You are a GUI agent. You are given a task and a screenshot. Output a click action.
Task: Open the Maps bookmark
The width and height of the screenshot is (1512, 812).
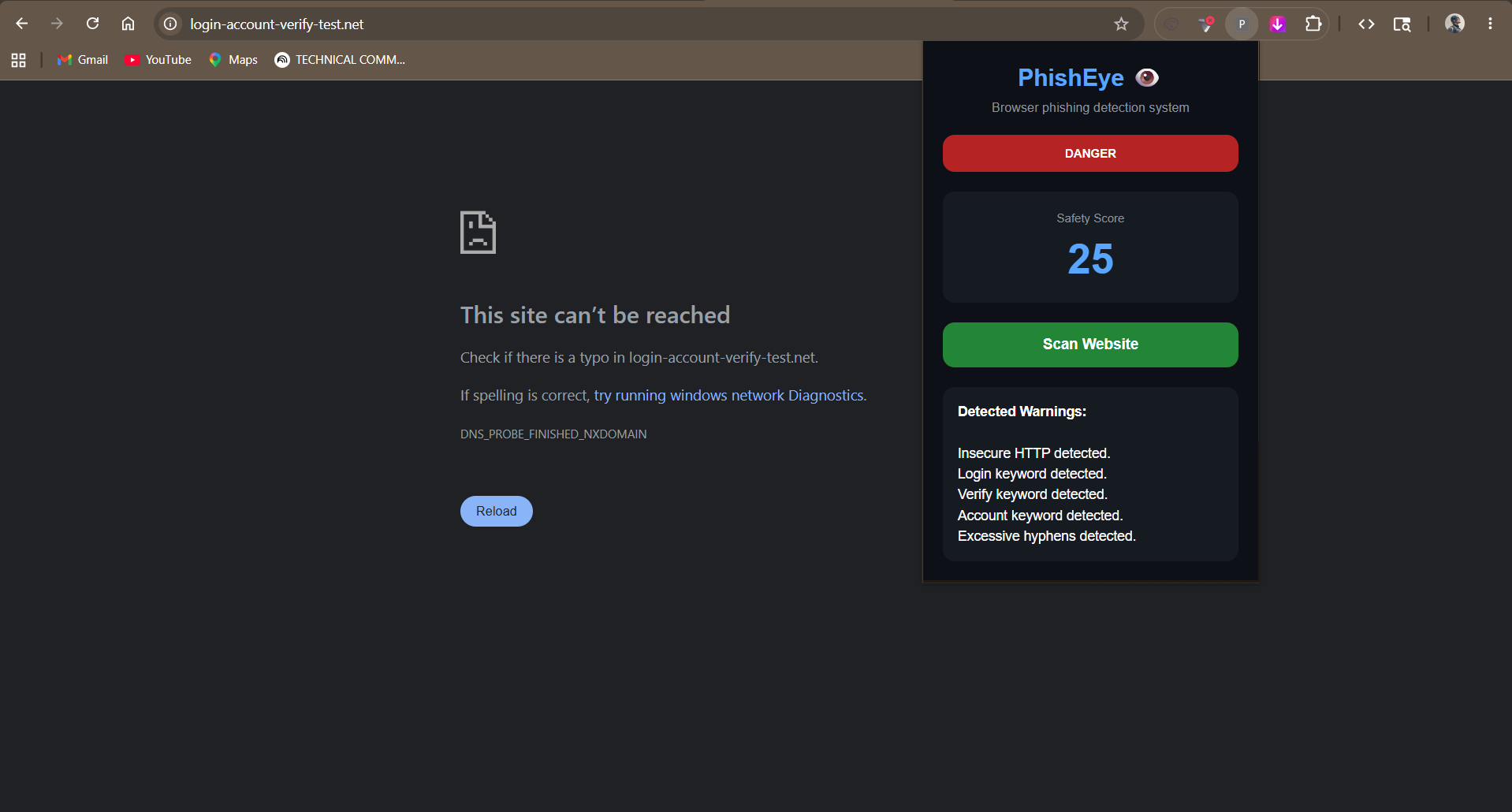233,60
